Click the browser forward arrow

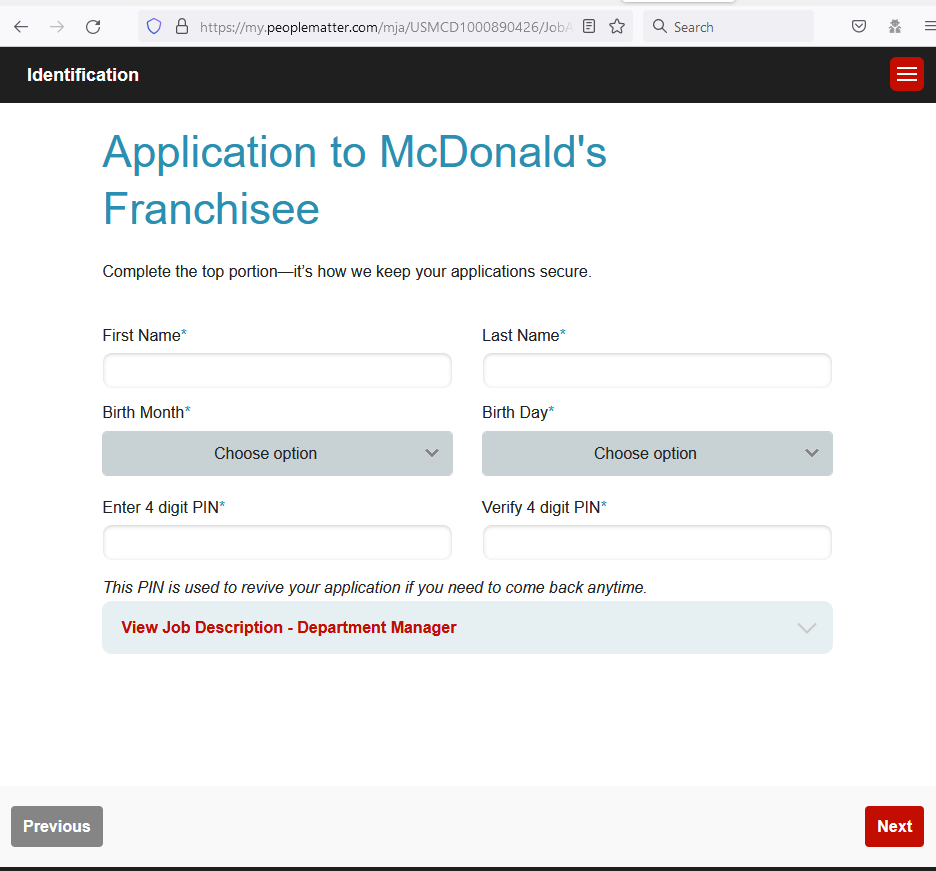pos(57,26)
